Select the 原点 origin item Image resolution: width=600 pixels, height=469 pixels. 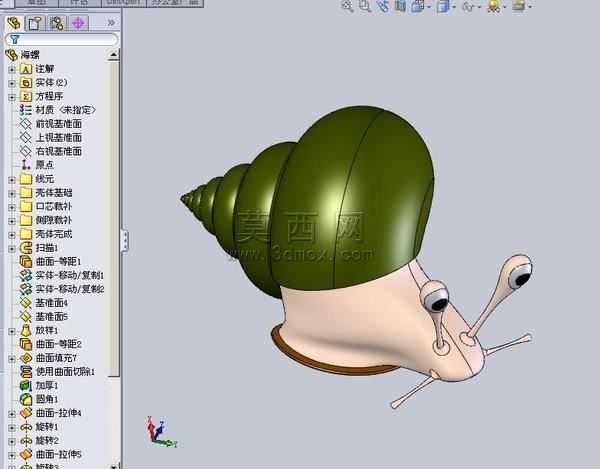pos(37,165)
